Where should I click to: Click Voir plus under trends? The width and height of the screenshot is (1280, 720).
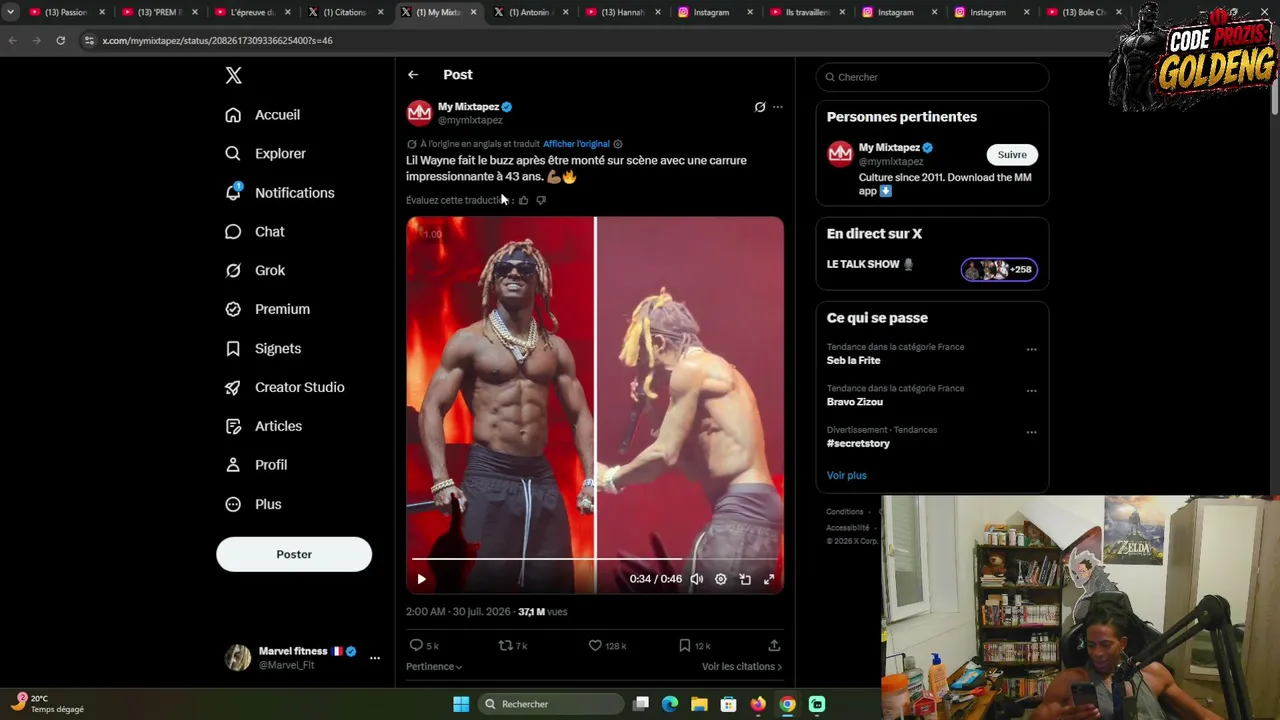[x=847, y=476]
